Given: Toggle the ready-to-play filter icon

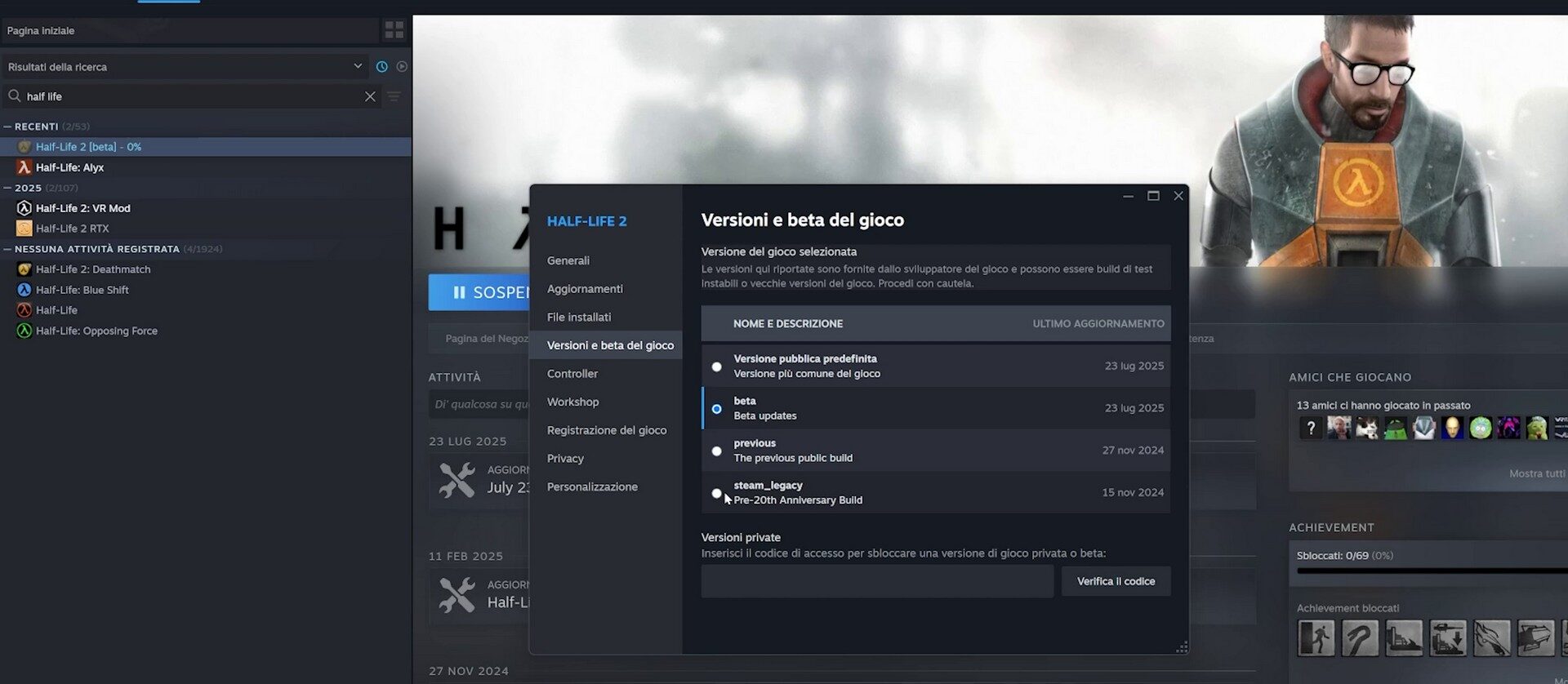Looking at the screenshot, I should point(402,67).
